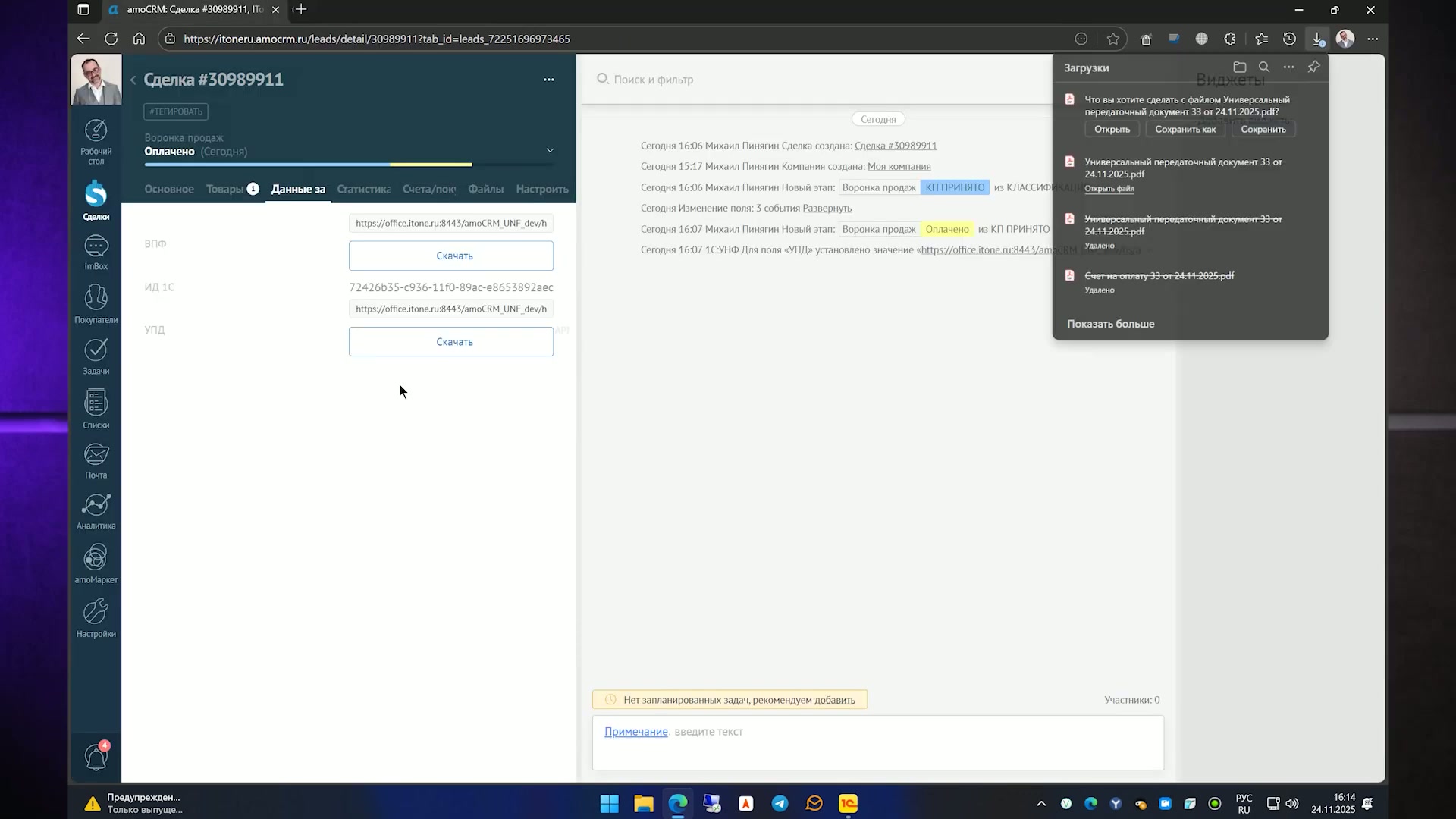Open downloads folder icon in Загрузки panel
The height and width of the screenshot is (819, 1456).
pos(1240,67)
